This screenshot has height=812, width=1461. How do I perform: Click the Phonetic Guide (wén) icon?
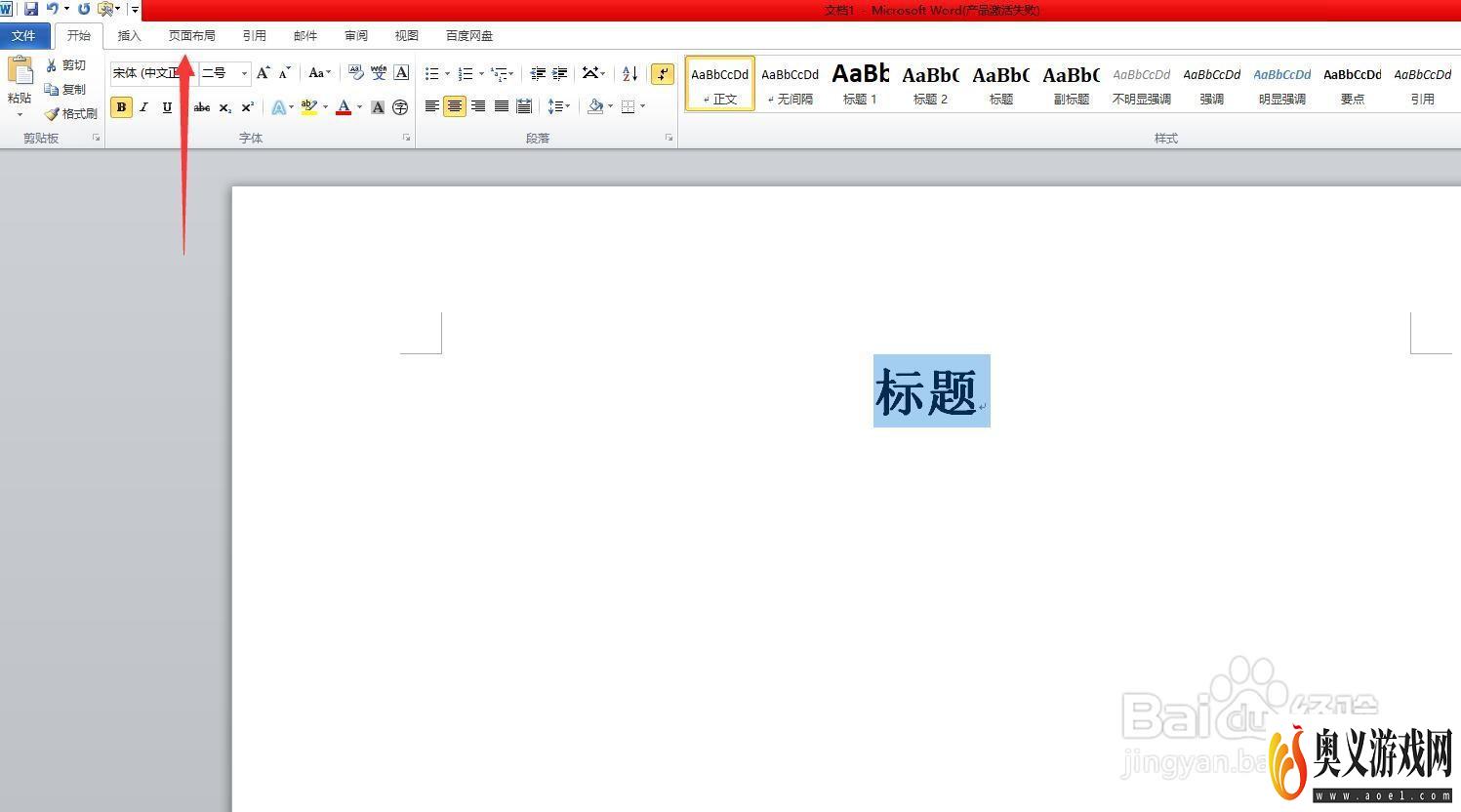point(379,73)
